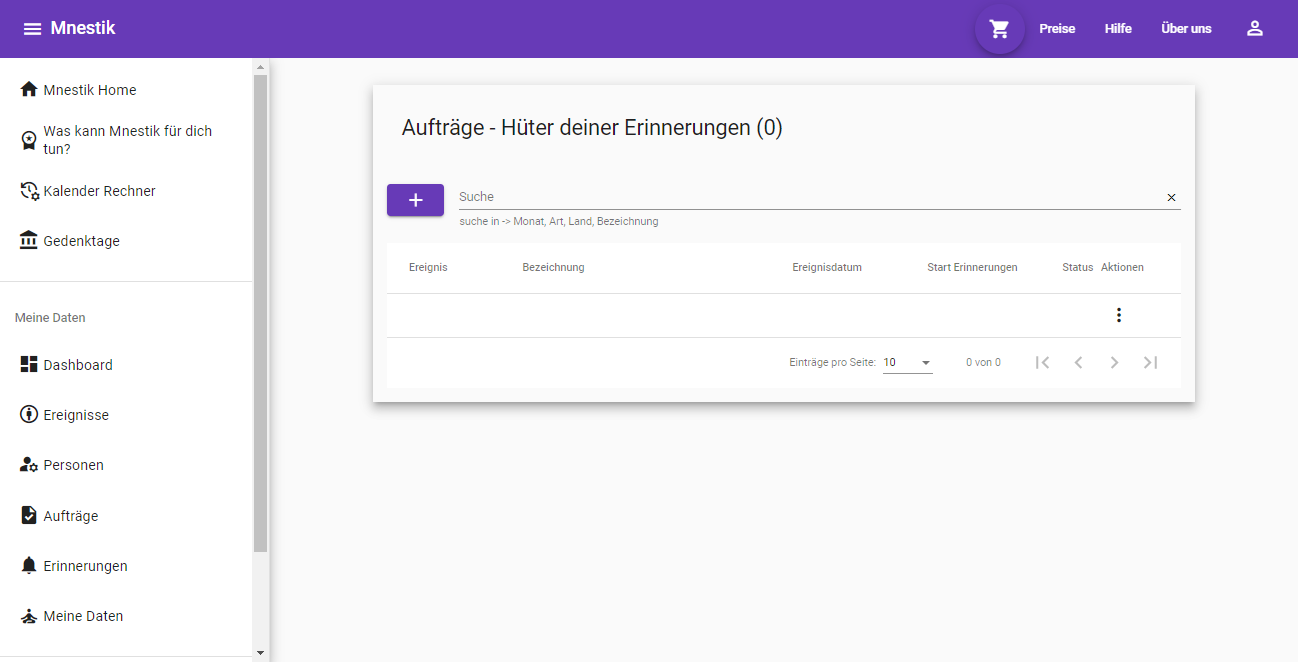Click the Über uns link
The height and width of the screenshot is (663, 1298).
click(1186, 29)
